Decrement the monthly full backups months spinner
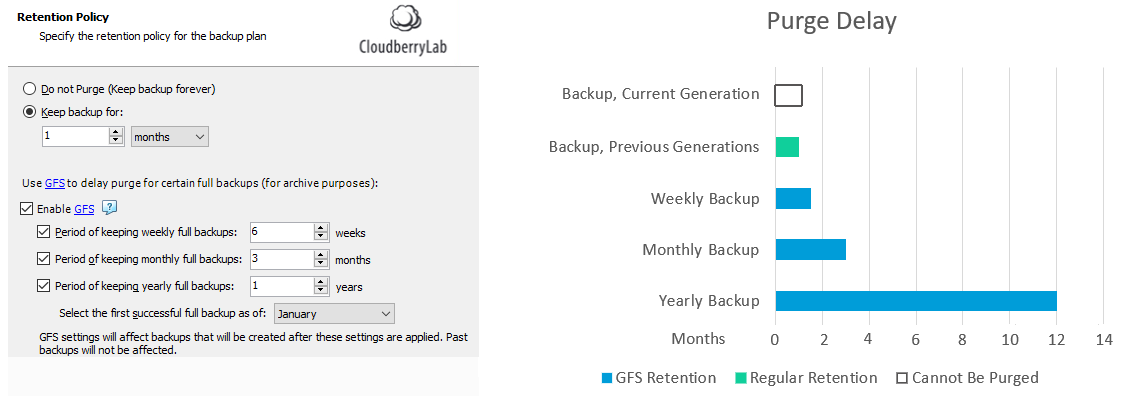 [322, 264]
